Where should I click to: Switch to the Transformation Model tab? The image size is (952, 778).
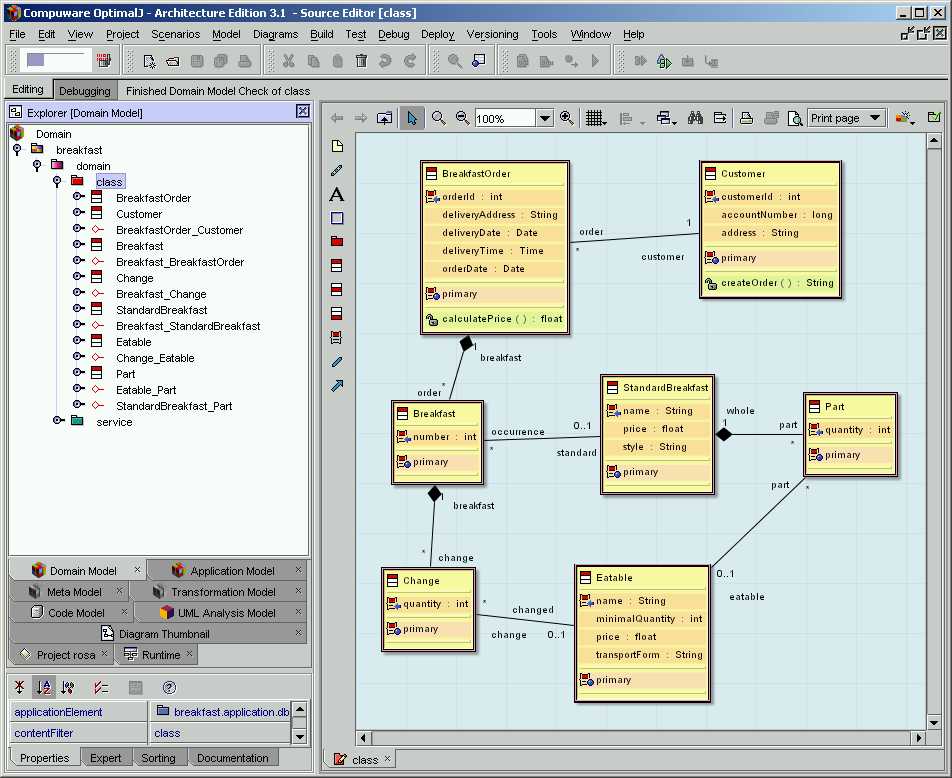pos(219,592)
